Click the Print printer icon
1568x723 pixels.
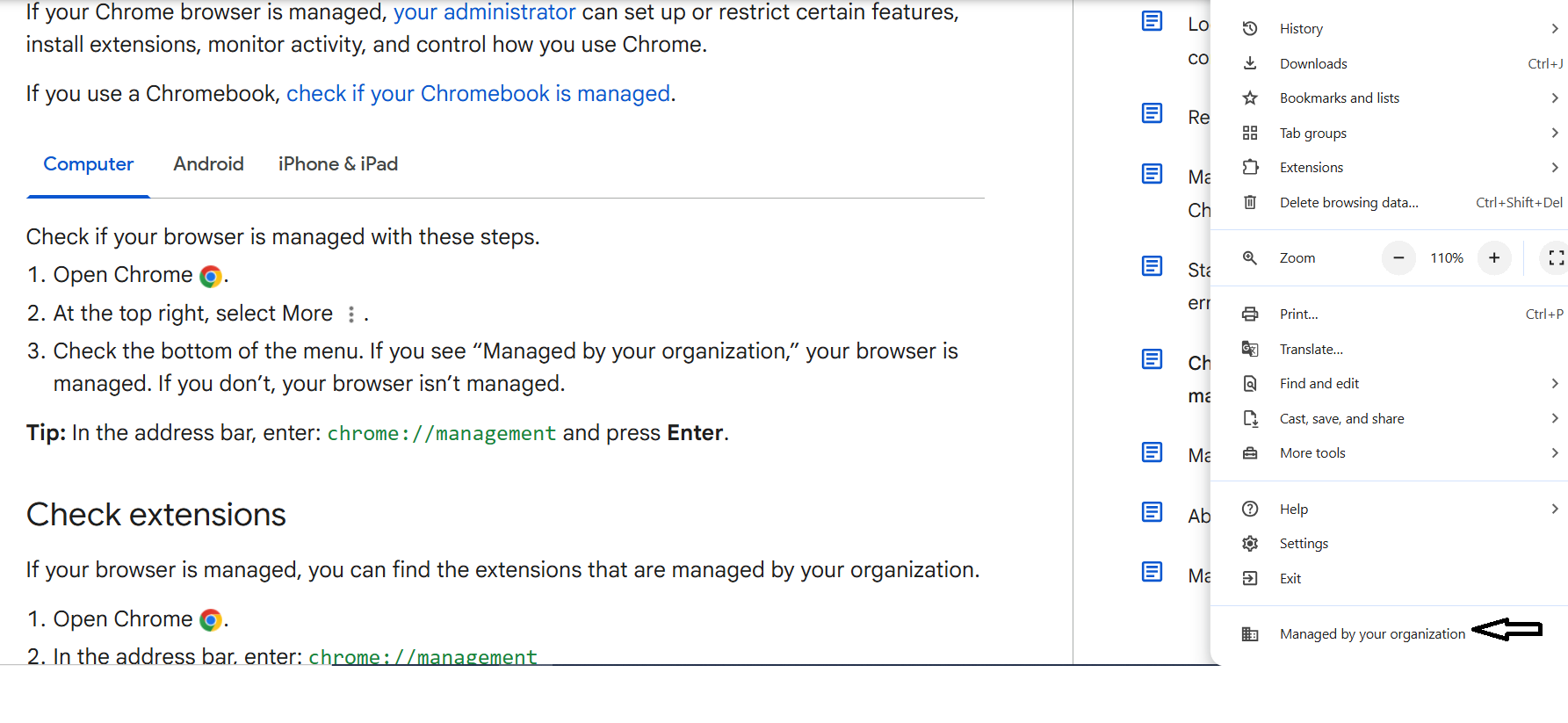pyautogui.click(x=1250, y=314)
